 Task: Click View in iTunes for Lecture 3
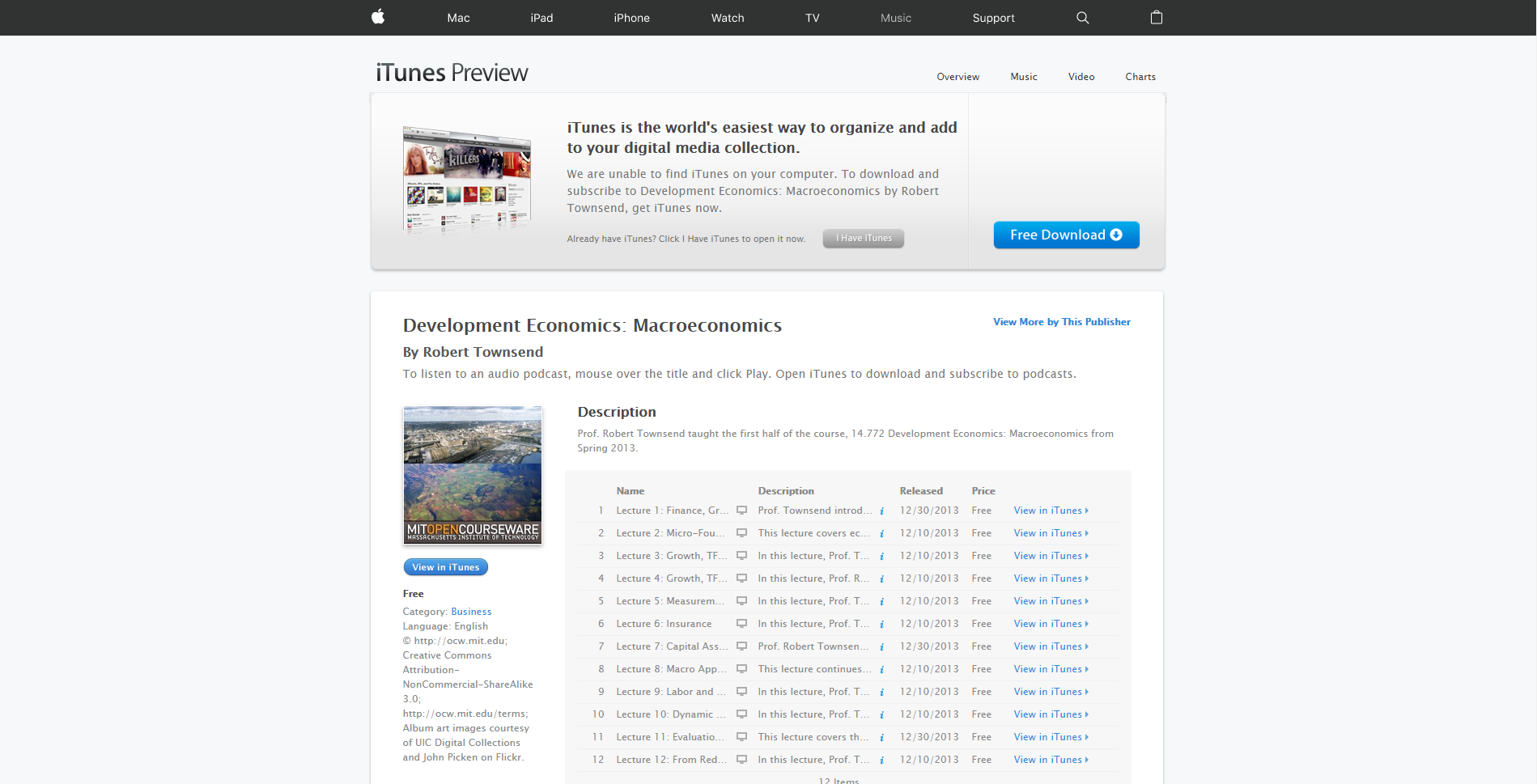[1051, 556]
